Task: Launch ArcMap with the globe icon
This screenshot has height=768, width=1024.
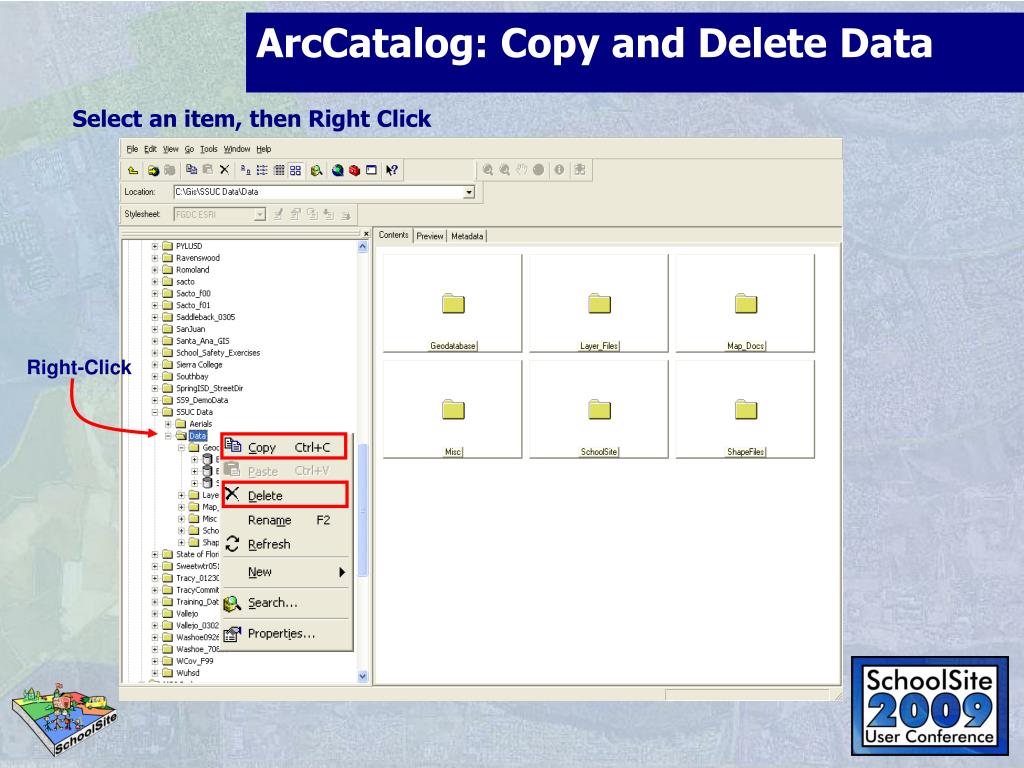Action: pos(338,170)
